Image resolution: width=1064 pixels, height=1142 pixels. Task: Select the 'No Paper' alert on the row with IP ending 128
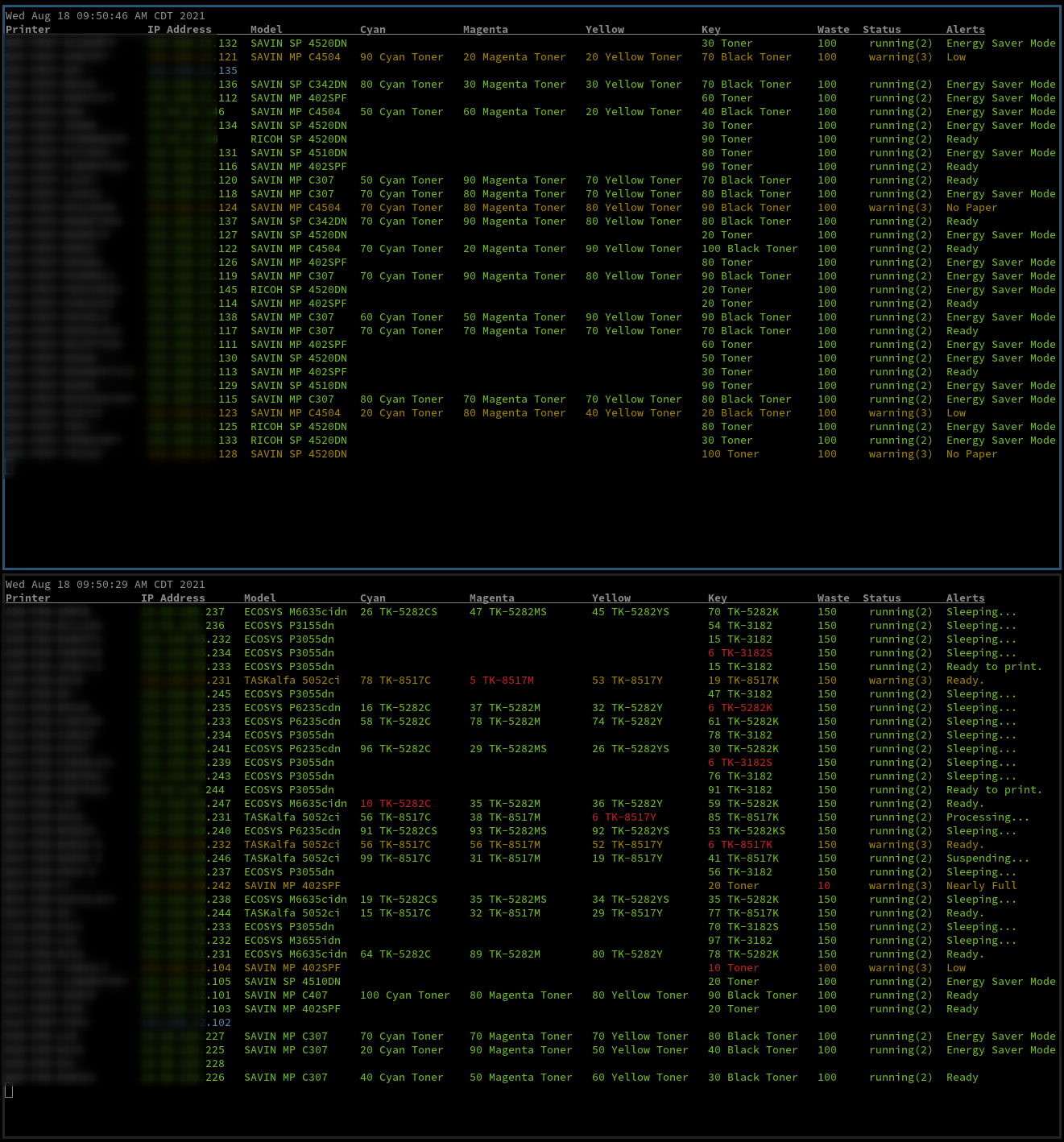click(972, 454)
